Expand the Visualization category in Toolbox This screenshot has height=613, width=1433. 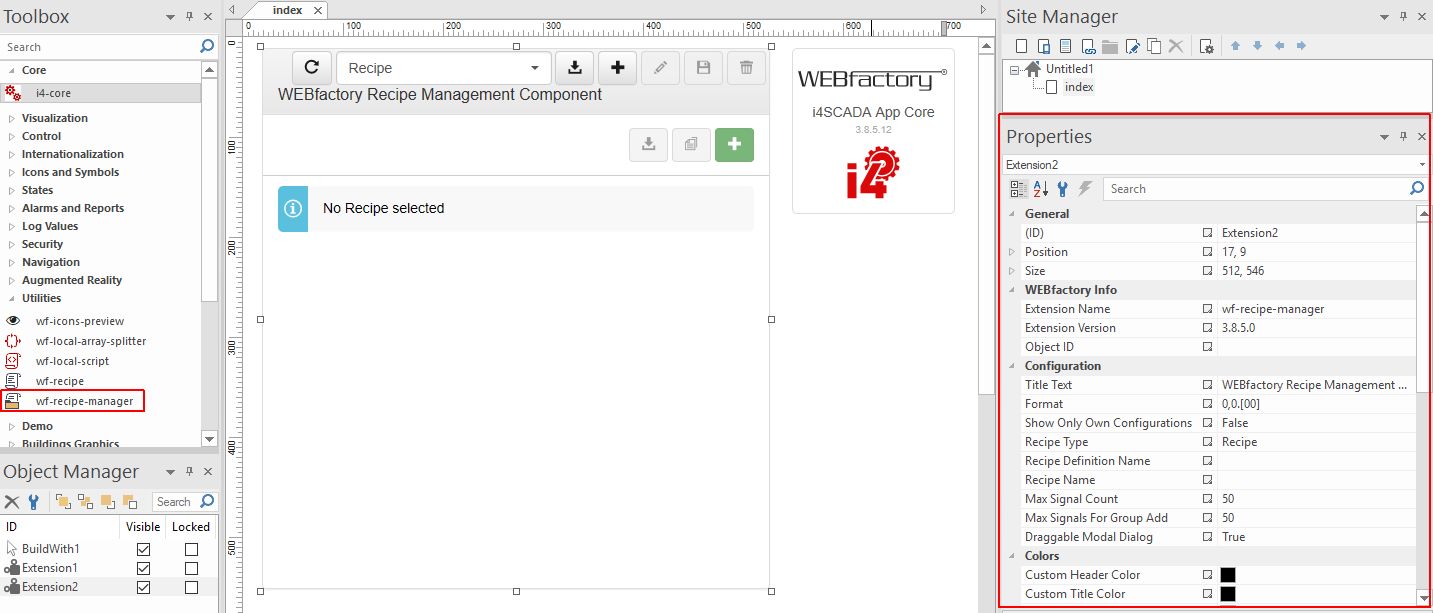pyautogui.click(x=12, y=118)
